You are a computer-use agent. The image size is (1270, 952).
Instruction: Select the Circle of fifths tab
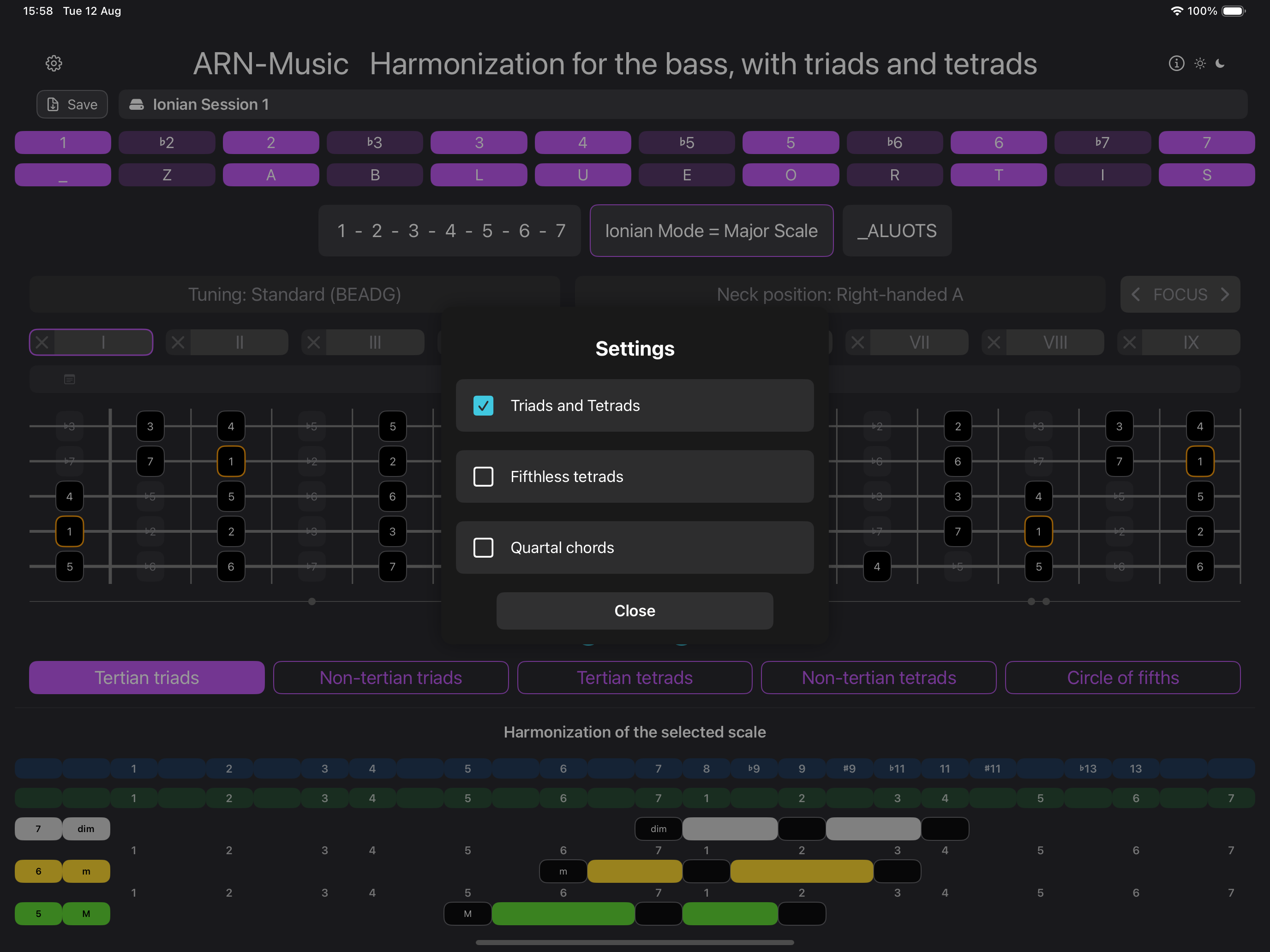coord(1123,678)
